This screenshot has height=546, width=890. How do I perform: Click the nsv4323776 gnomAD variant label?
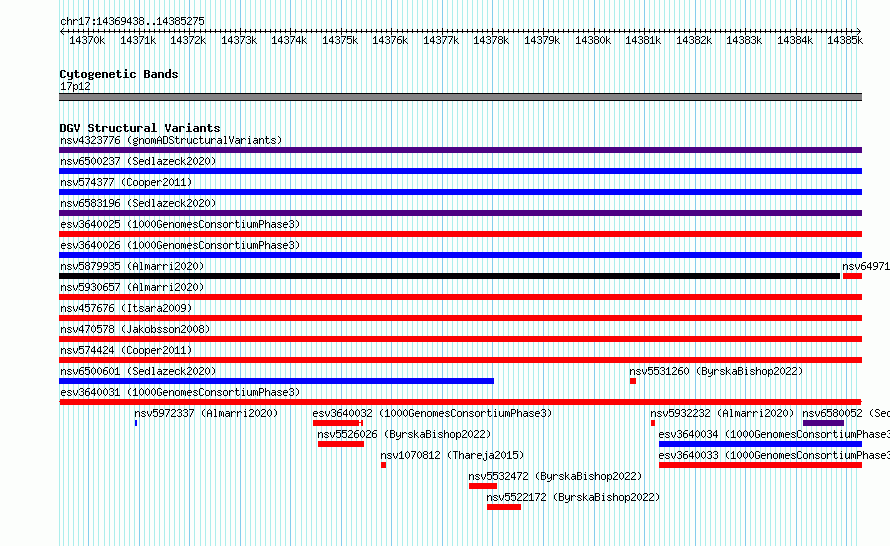171,140
